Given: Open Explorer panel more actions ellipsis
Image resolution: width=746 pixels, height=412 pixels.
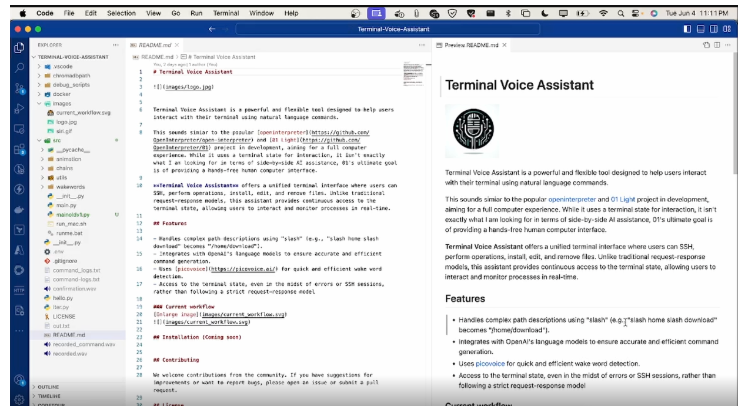Looking at the screenshot, I should tap(116, 45).
